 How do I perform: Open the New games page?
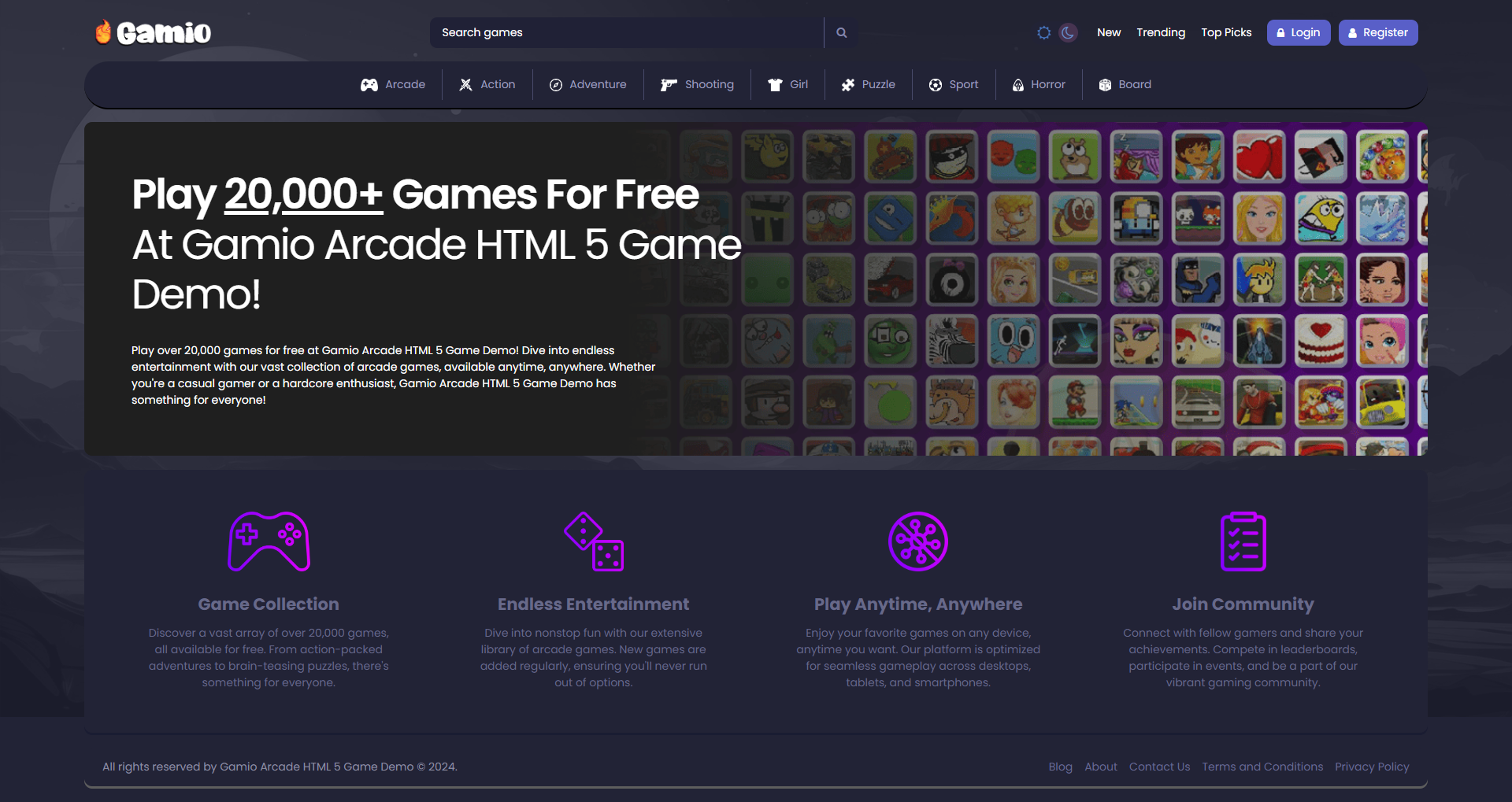pos(1109,32)
